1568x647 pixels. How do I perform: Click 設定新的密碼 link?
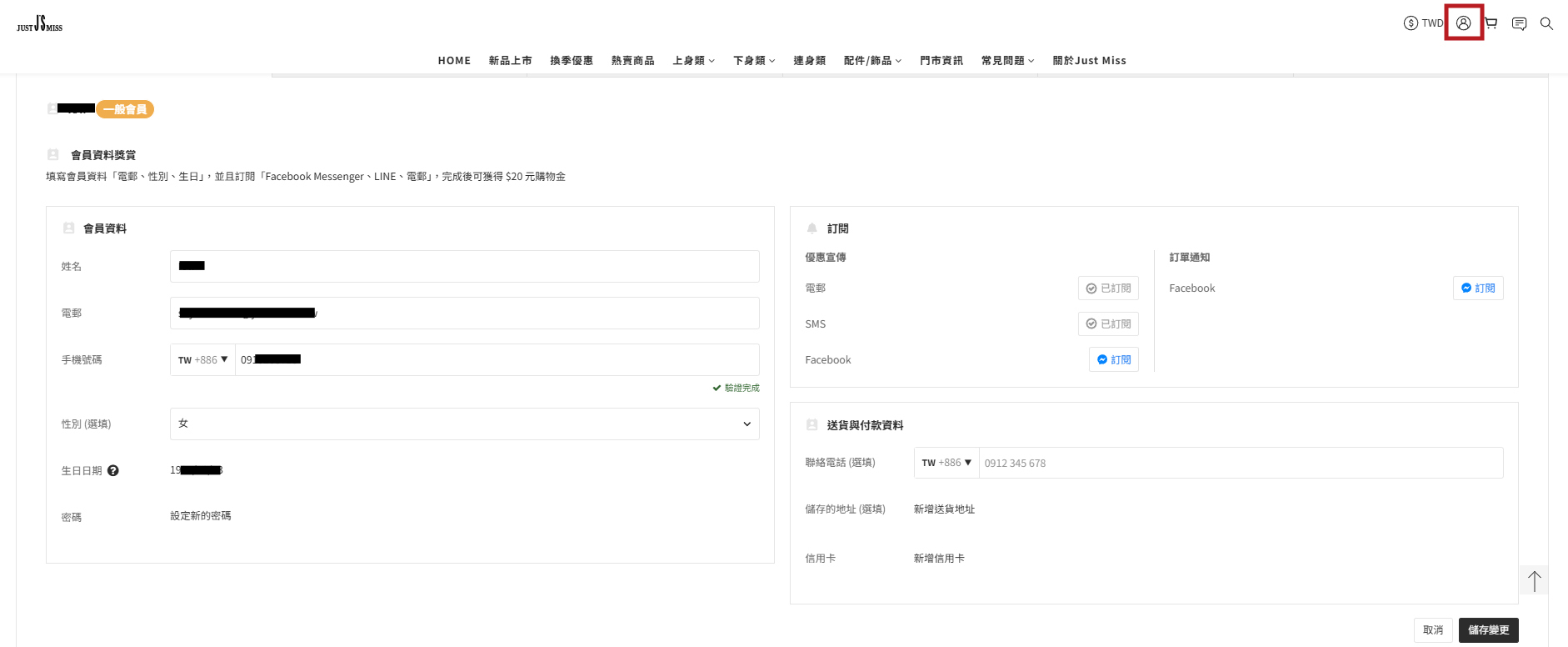[201, 516]
